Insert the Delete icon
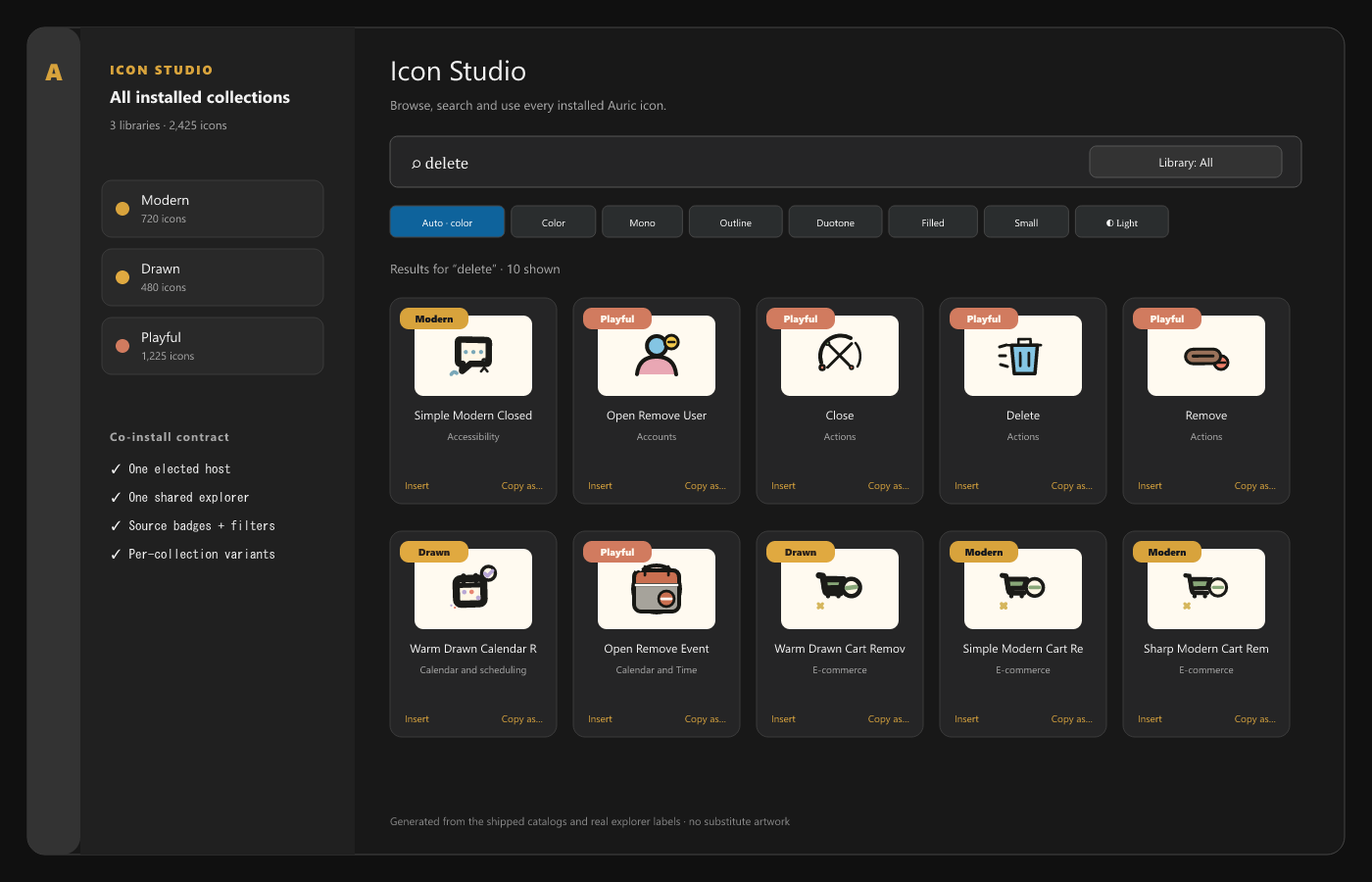Image resolution: width=1372 pixels, height=882 pixels. 966,486
